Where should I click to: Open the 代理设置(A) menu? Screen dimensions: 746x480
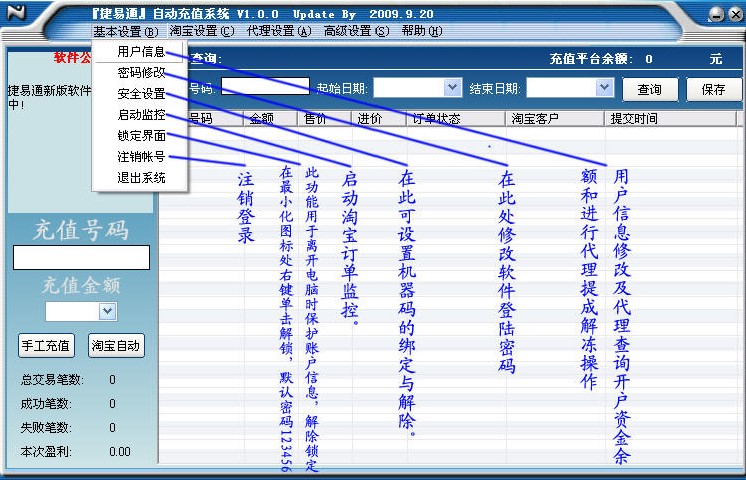coord(279,31)
